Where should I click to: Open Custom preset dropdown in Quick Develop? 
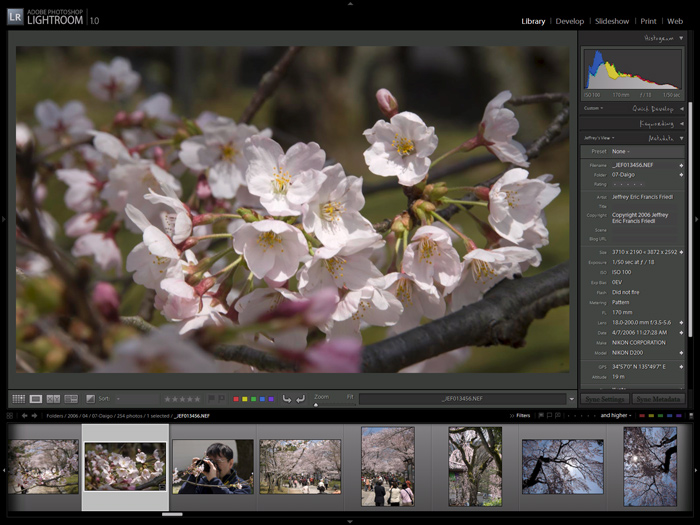[x=593, y=108]
